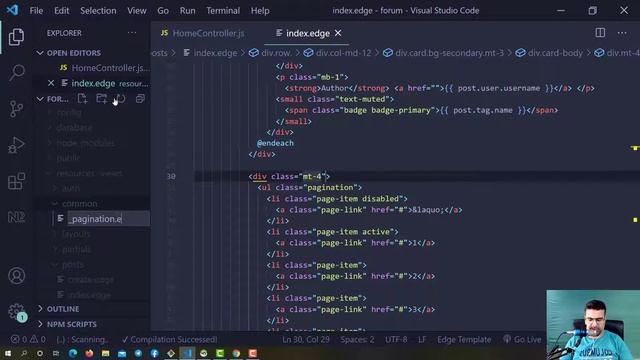This screenshot has height=360, width=640.
Task: Open the Edit menu
Action: (x=62, y=11)
